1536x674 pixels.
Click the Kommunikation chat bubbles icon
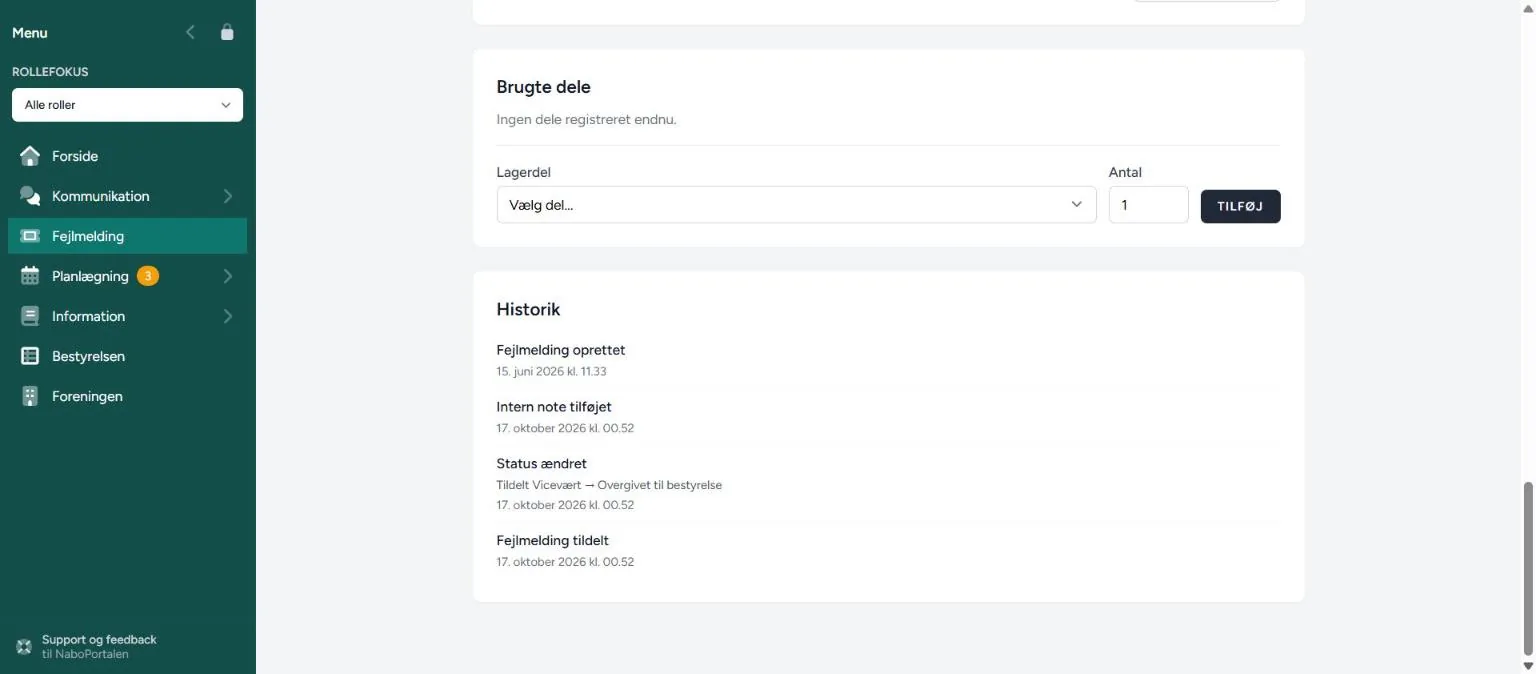[x=30, y=196]
